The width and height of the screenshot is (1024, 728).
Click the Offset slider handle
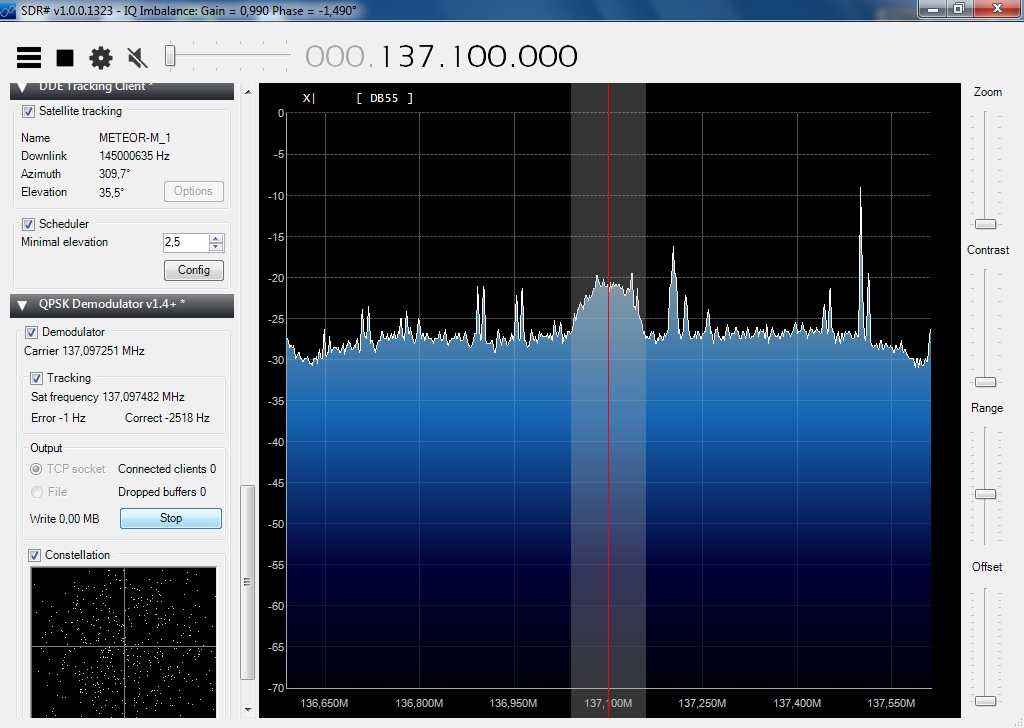tap(985, 701)
